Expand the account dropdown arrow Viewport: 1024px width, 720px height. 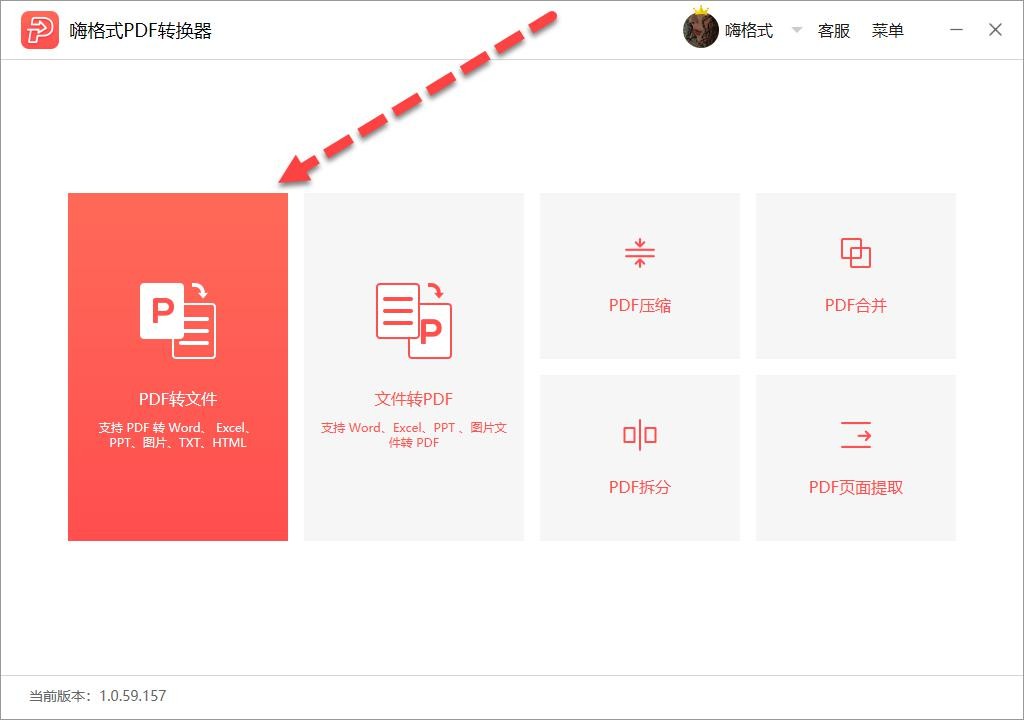797,30
